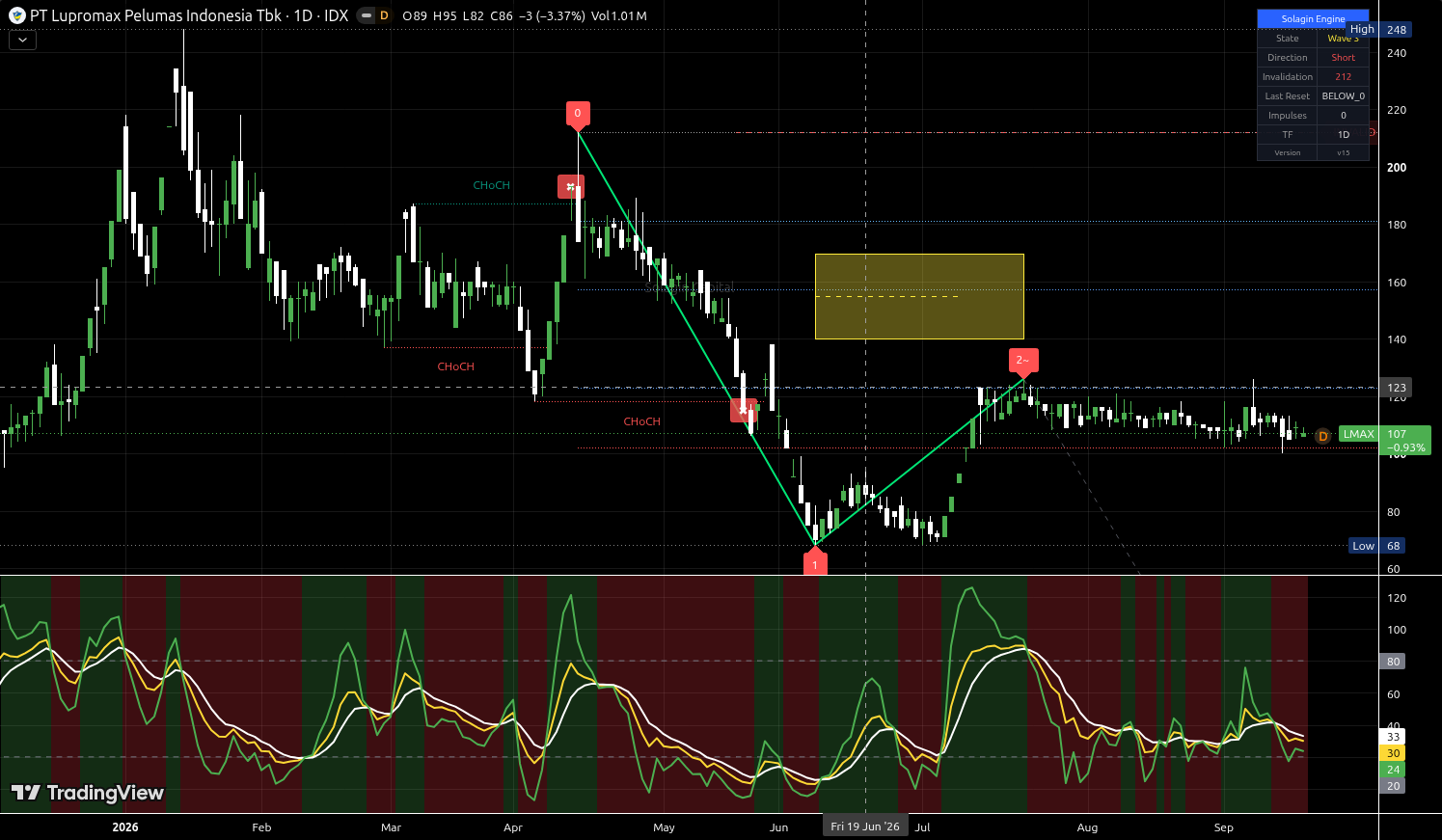Collapse the chart legend with chevron button
Screen dimensions: 1442x840
click(x=22, y=40)
